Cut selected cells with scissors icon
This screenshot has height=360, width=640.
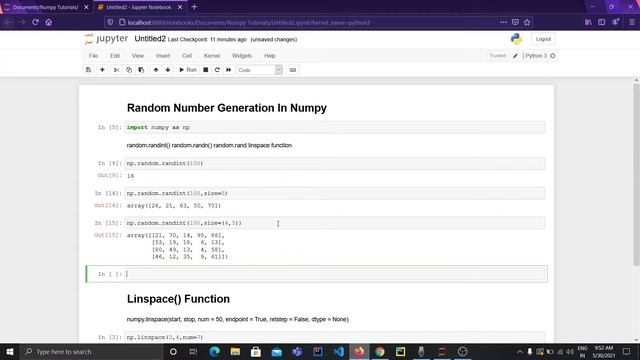(x=116, y=70)
